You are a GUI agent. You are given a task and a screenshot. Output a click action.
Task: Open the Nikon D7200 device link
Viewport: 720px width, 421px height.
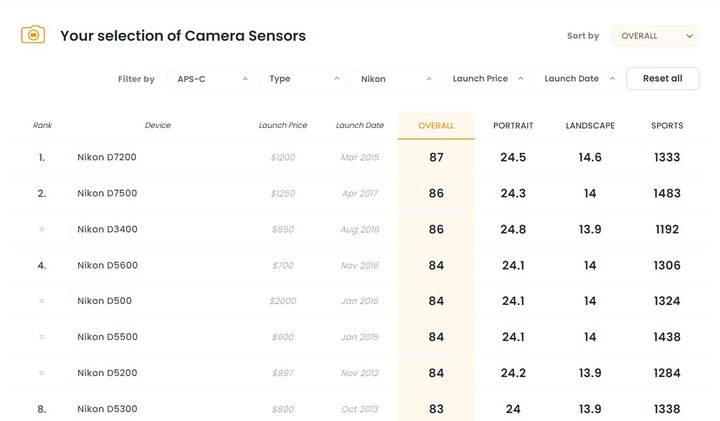pos(107,157)
